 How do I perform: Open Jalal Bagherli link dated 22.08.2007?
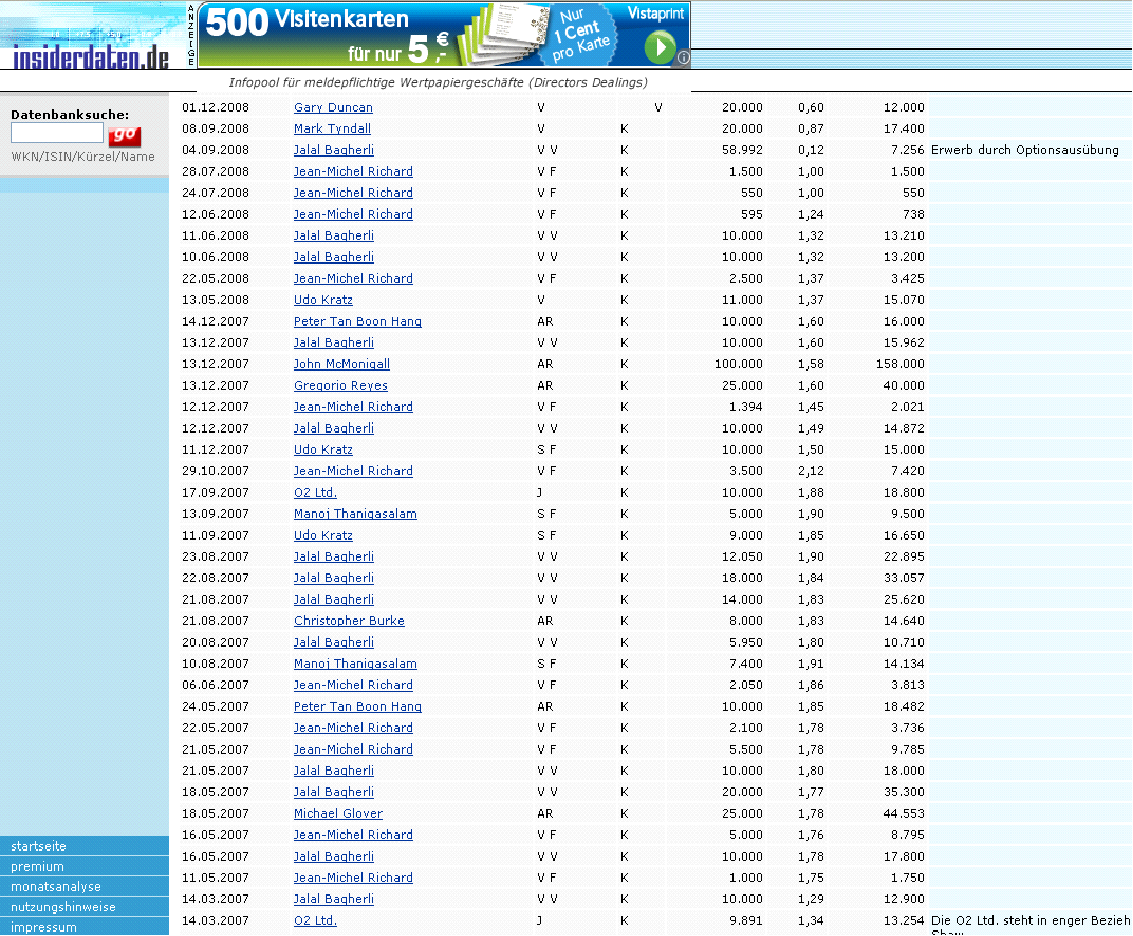coord(334,578)
